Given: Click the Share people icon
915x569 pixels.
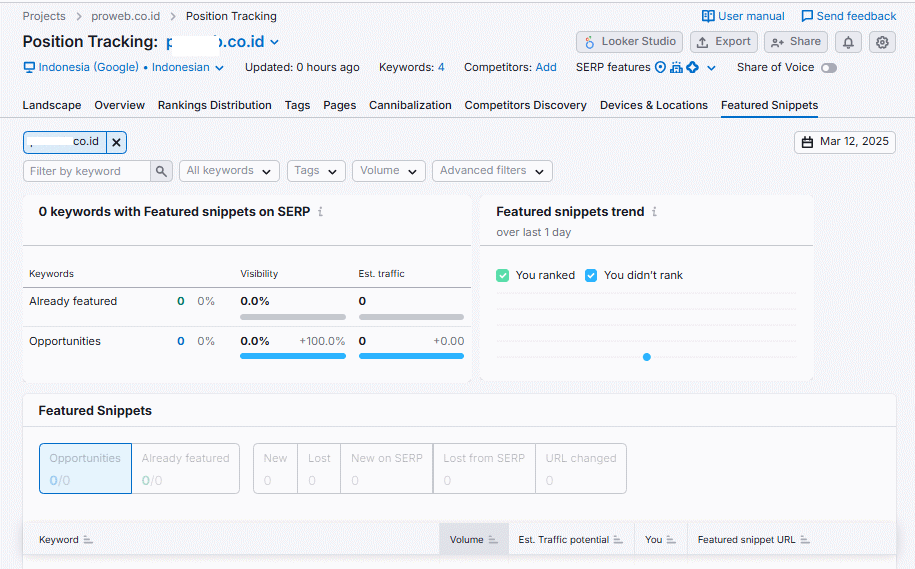Looking at the screenshot, I should [x=777, y=42].
